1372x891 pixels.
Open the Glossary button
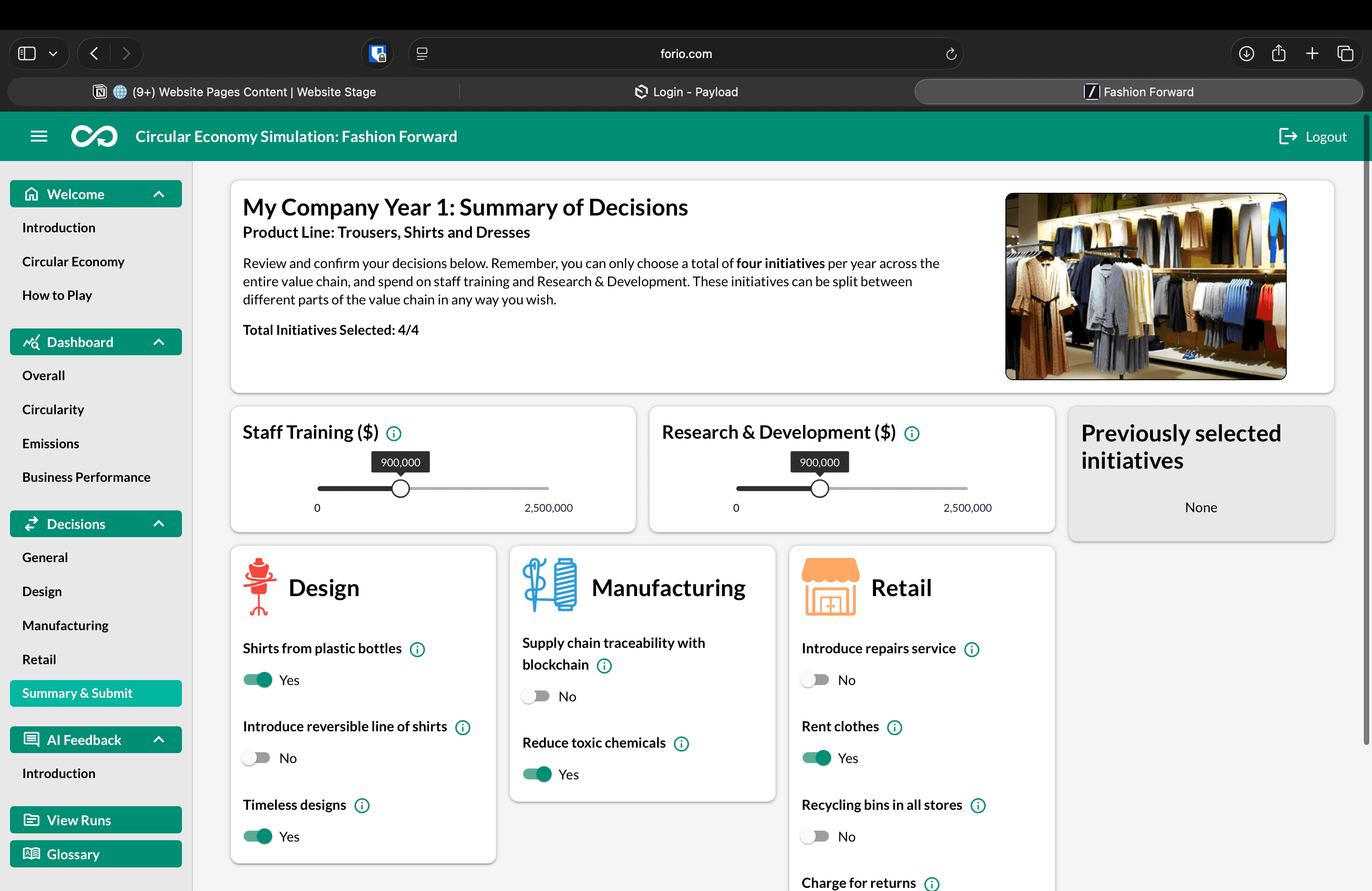click(x=96, y=853)
